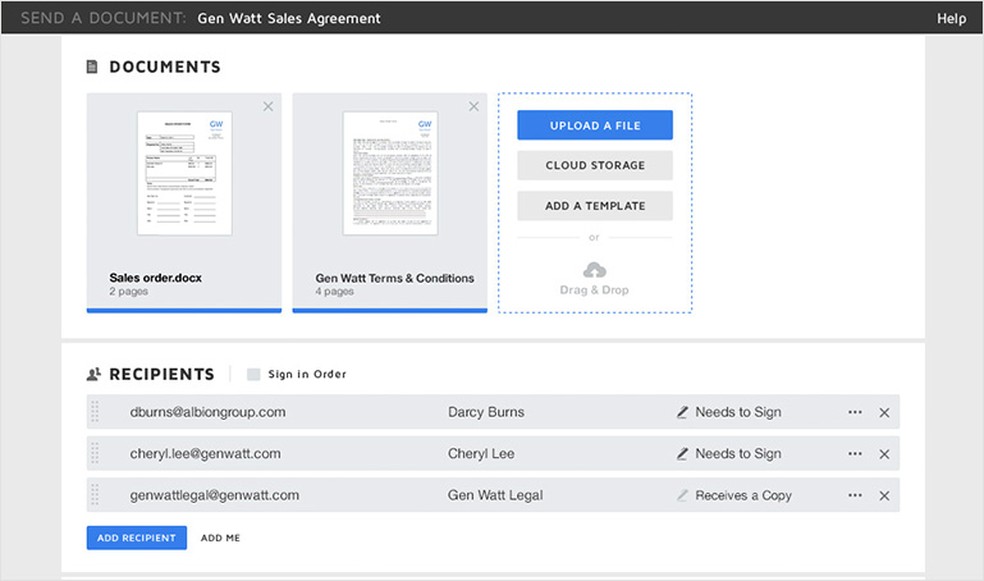Click the Add Me link
This screenshot has width=984, height=581.
[x=220, y=537]
